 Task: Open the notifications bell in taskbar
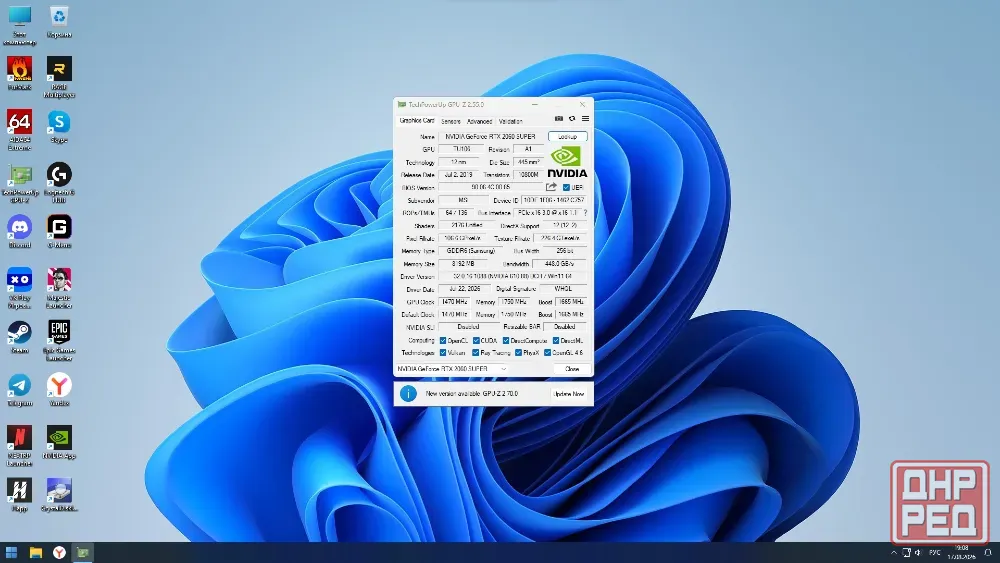(988, 553)
